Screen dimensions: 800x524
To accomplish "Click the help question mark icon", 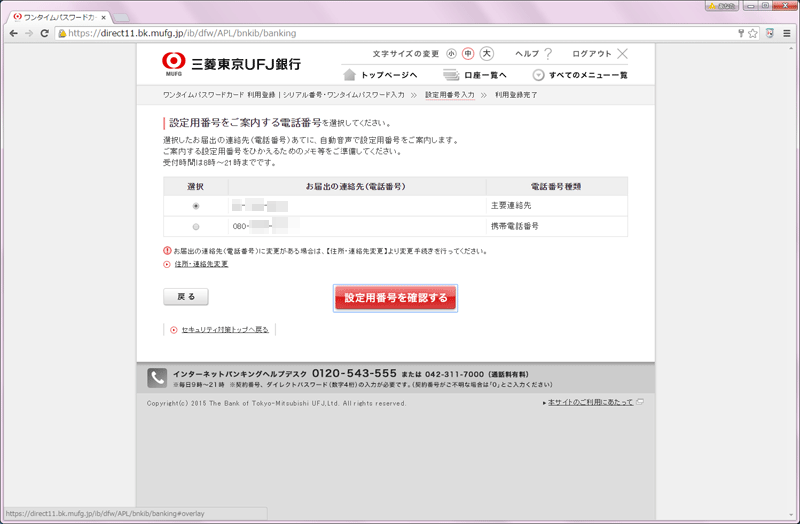I will click(x=548, y=54).
